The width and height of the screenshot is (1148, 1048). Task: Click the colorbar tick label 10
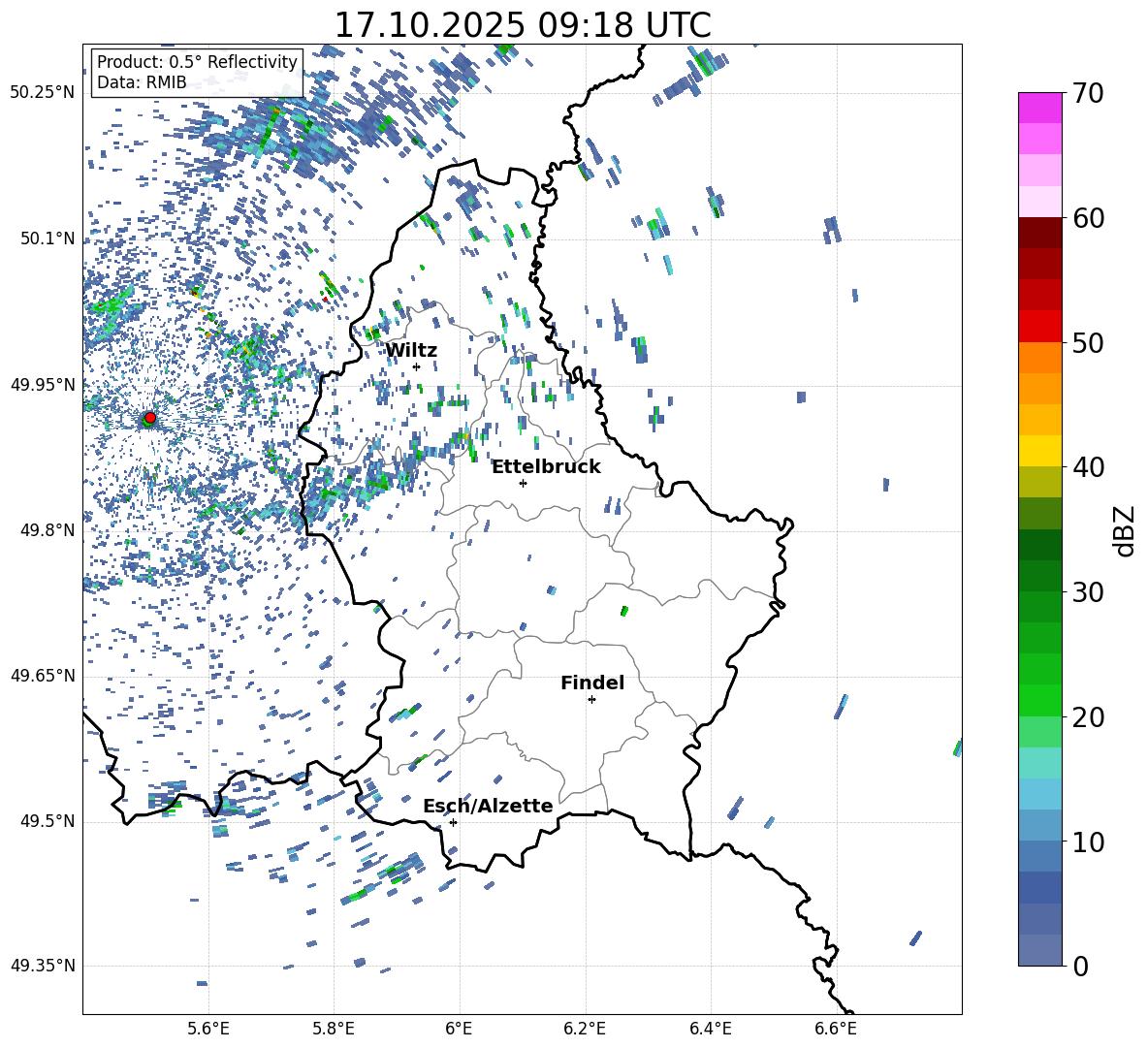1088,842
